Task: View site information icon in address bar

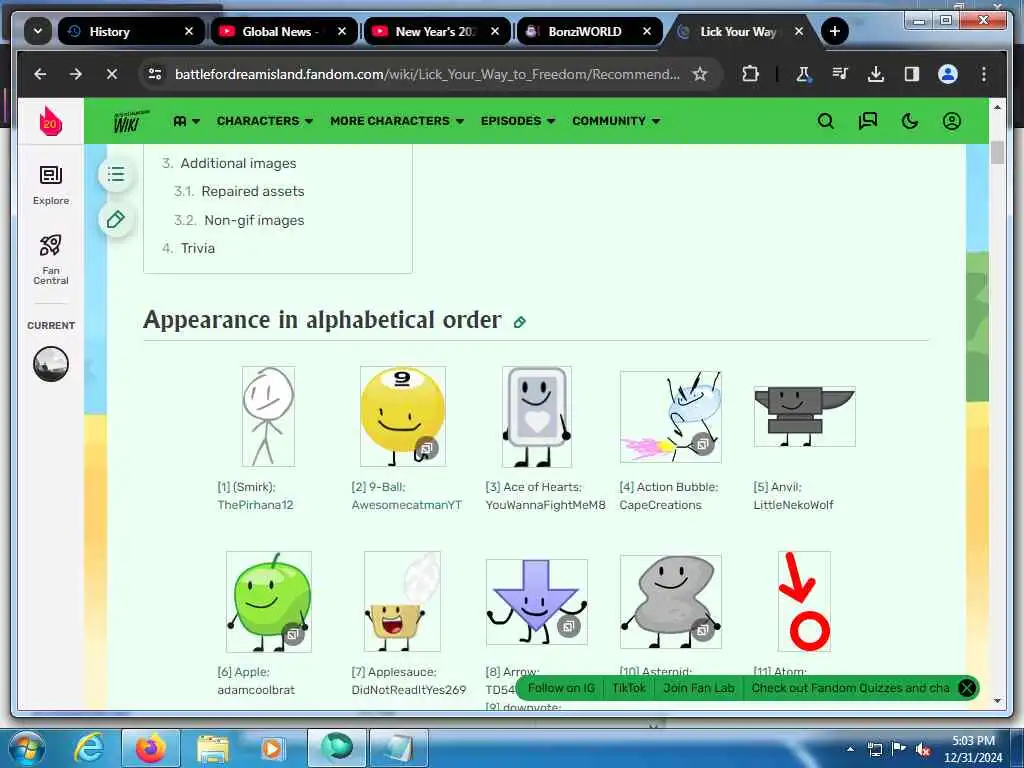Action: coord(155,74)
